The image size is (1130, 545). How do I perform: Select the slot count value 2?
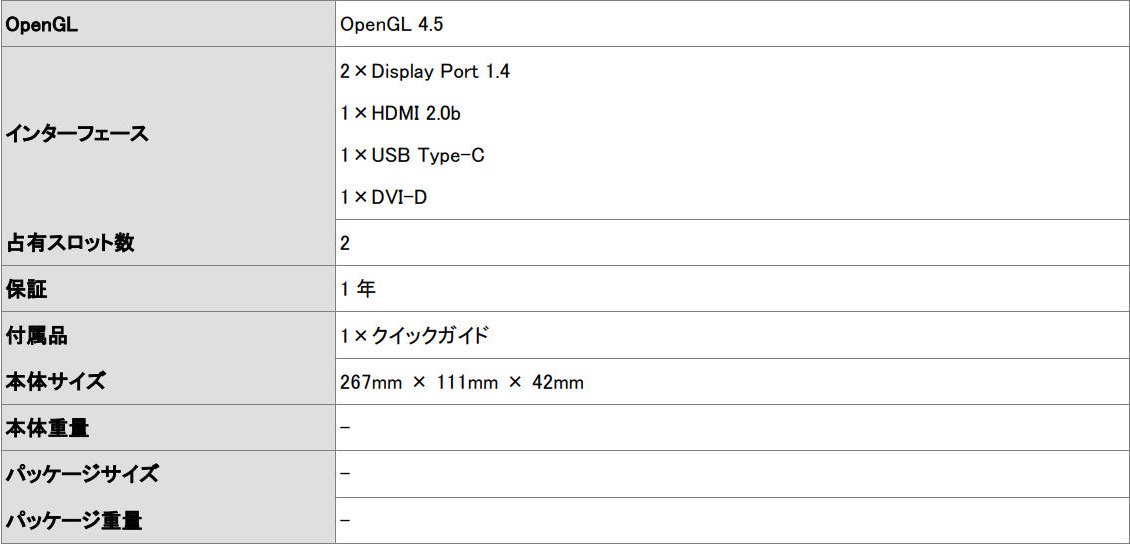click(x=345, y=243)
